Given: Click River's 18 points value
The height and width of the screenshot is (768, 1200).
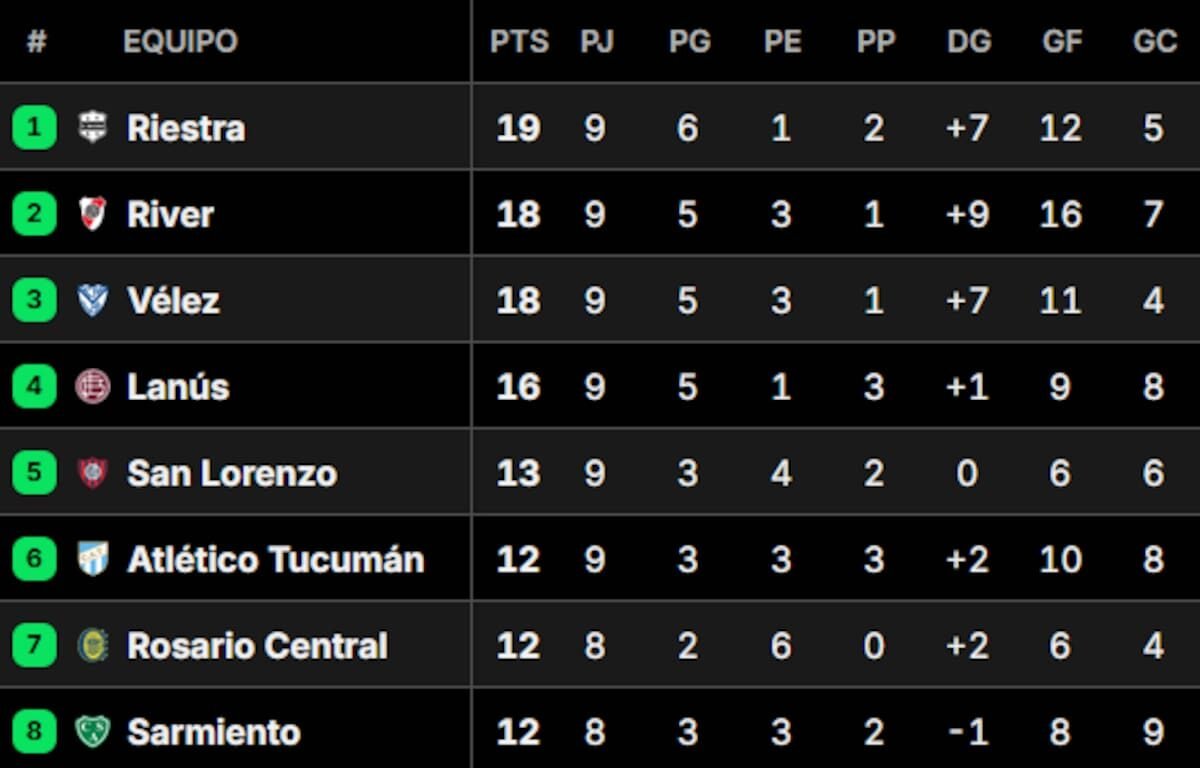Looking at the screenshot, I should [x=518, y=214].
